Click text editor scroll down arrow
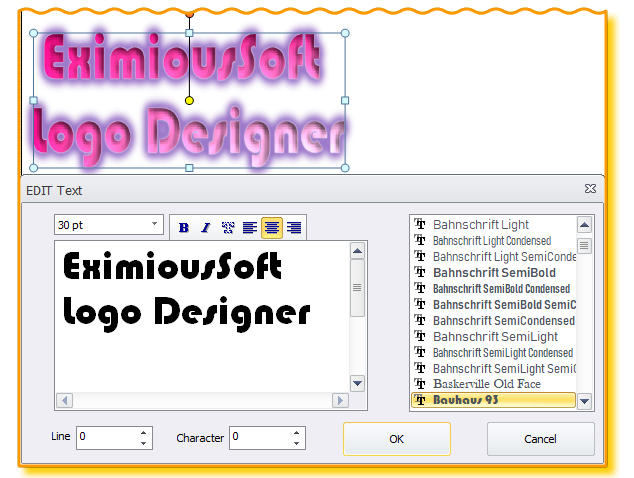 357,383
